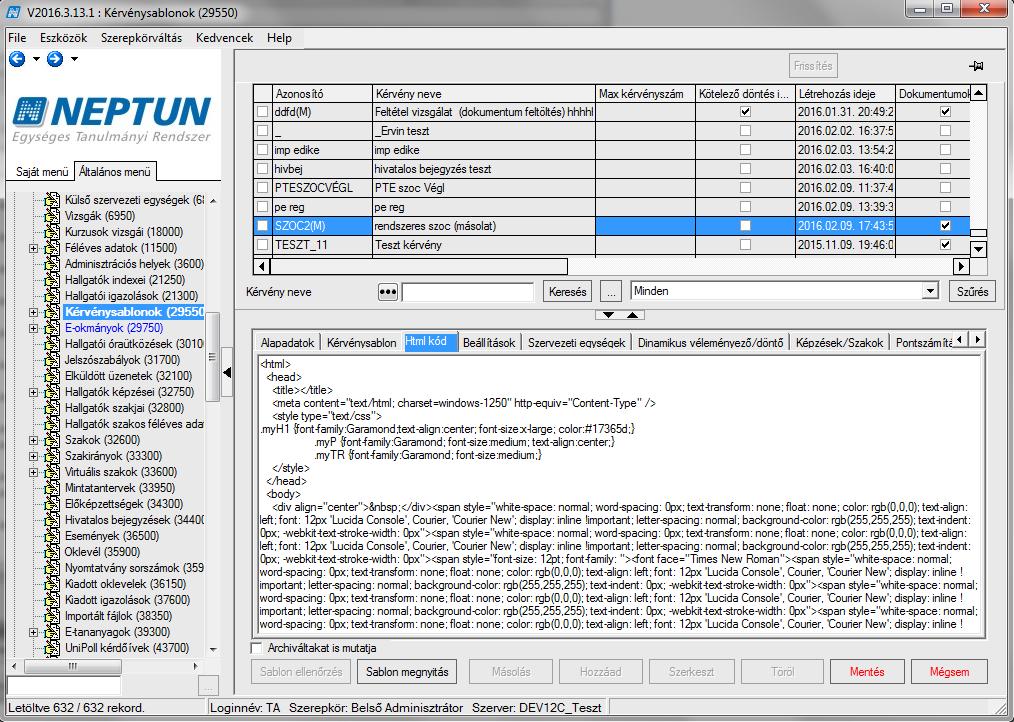Click the Mégsem button
Screen dimensions: 1014x722
coord(949,672)
